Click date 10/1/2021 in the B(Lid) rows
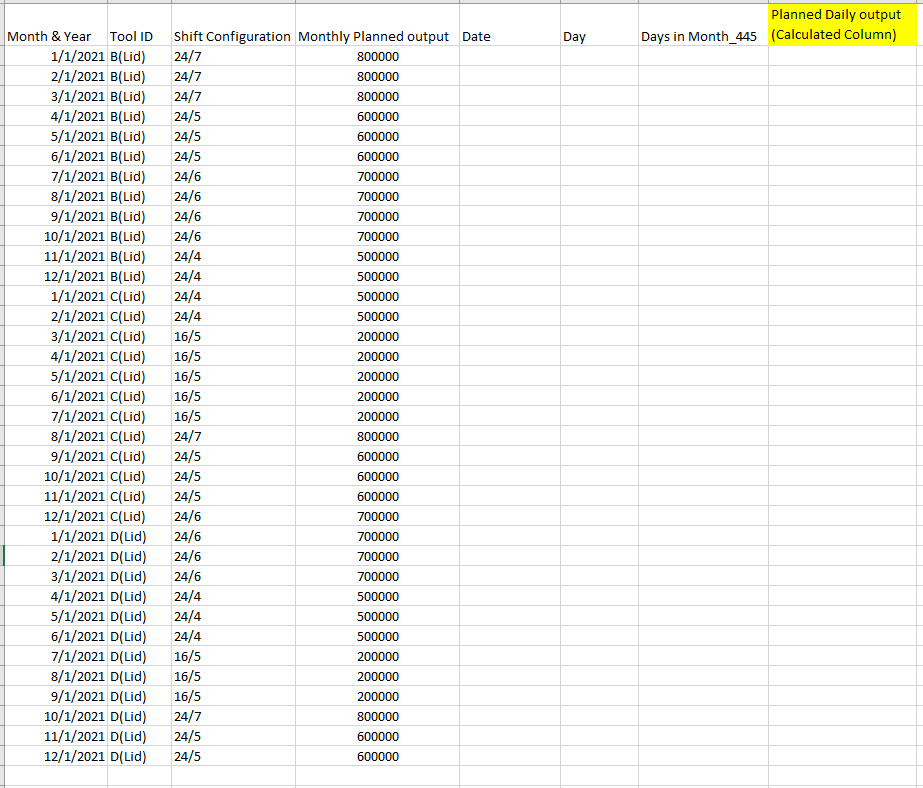The width and height of the screenshot is (923, 788). 56,237
